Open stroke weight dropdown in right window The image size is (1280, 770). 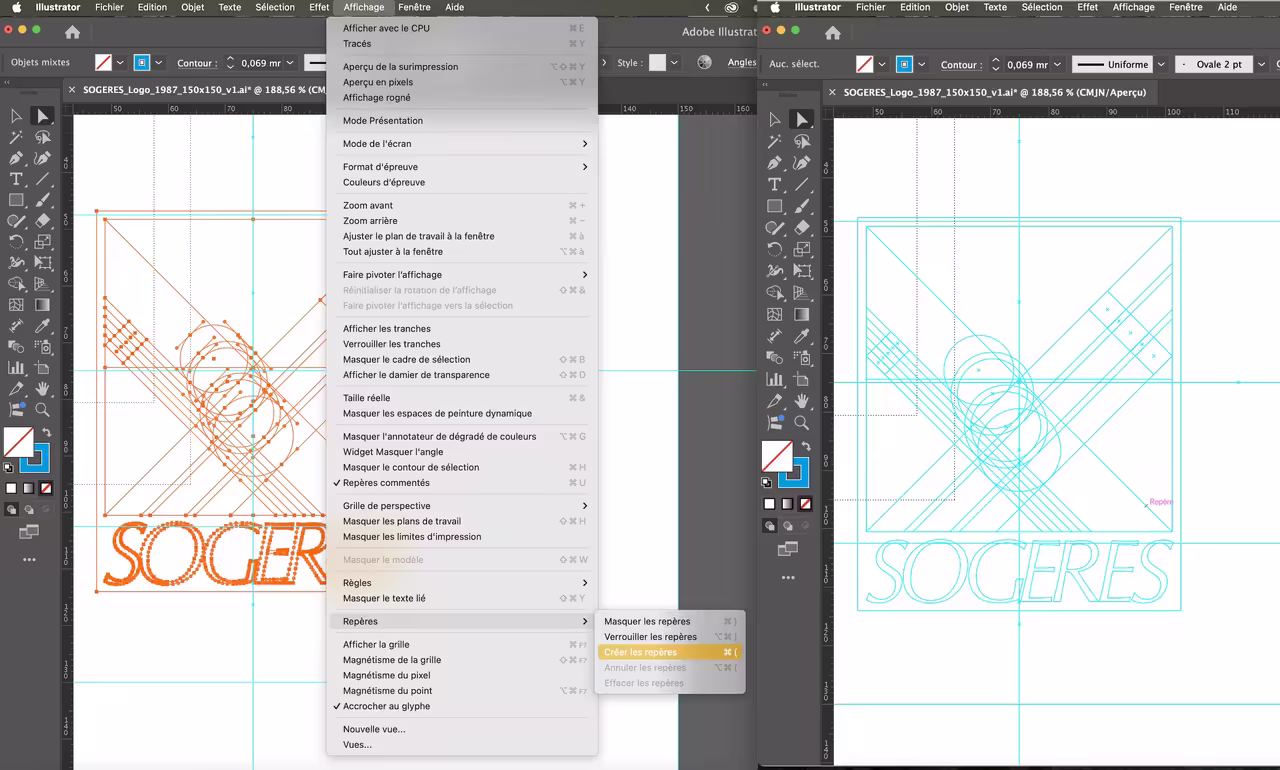(x=1056, y=65)
